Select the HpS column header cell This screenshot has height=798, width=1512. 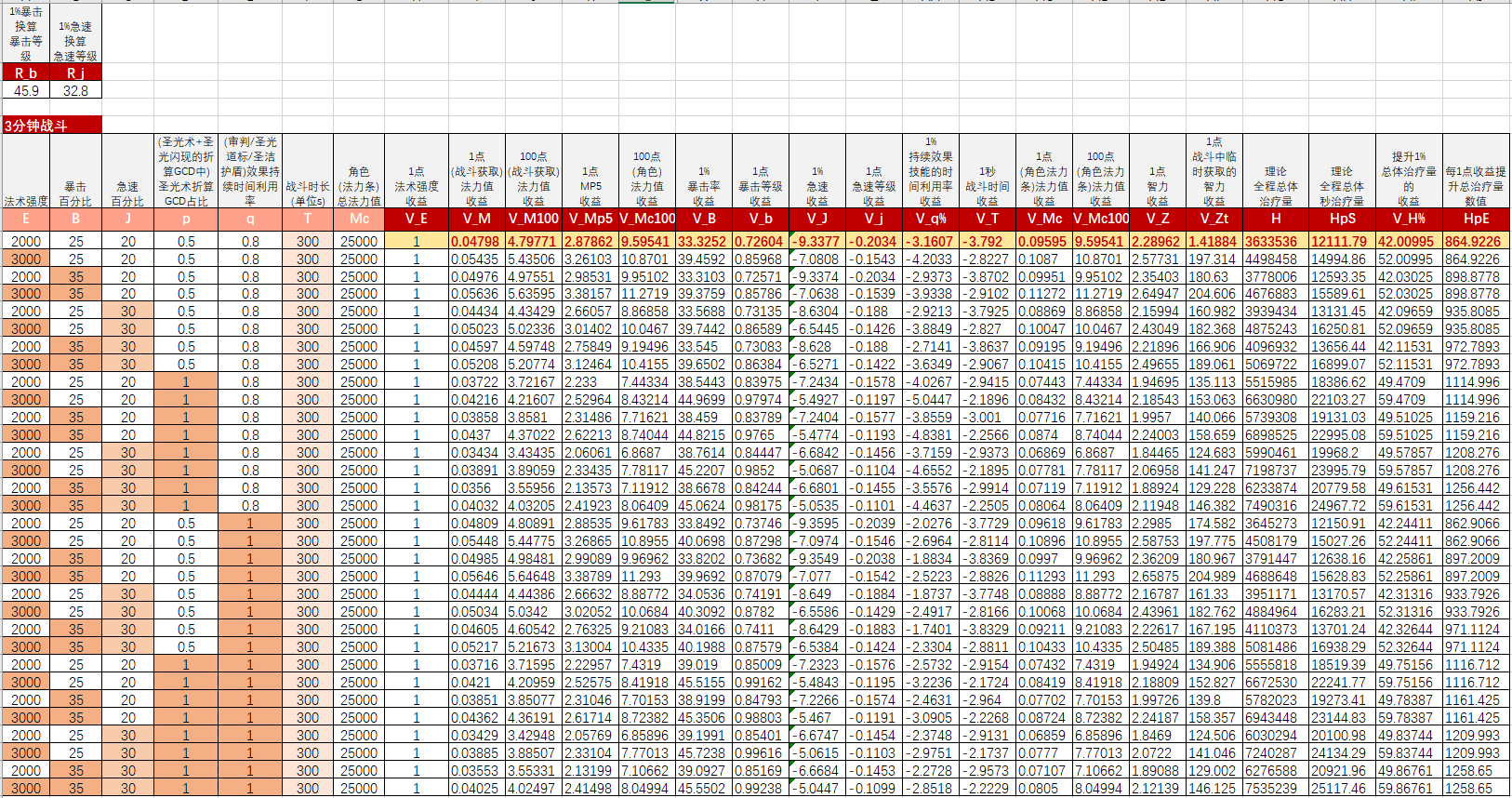pyautogui.click(x=1342, y=219)
